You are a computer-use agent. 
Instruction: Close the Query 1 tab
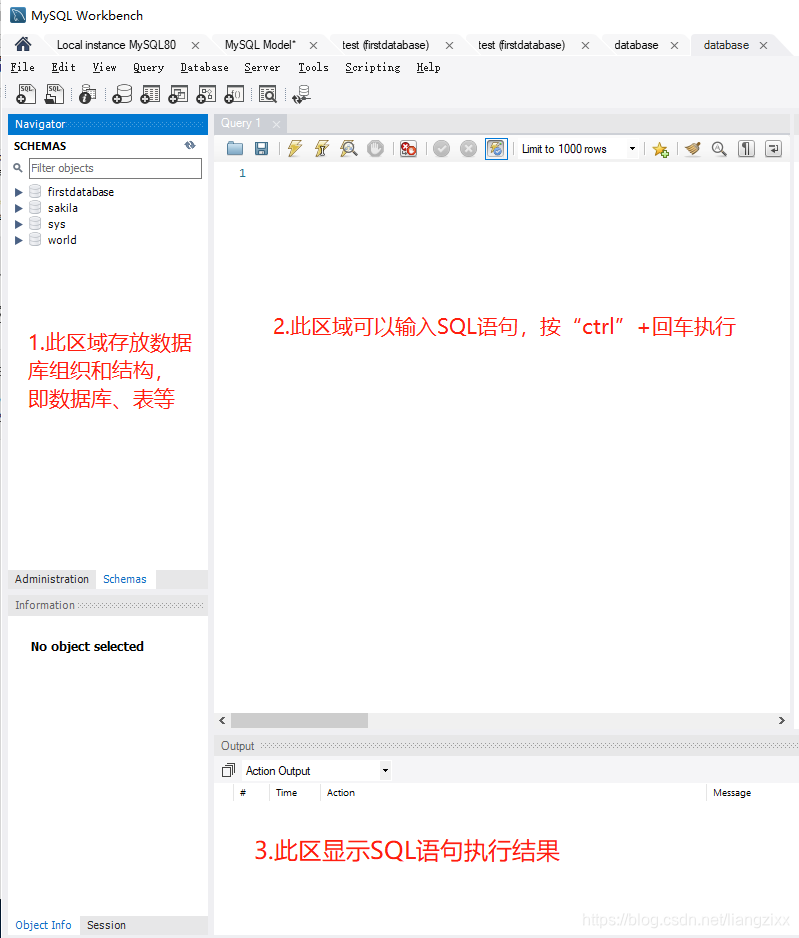click(x=276, y=124)
